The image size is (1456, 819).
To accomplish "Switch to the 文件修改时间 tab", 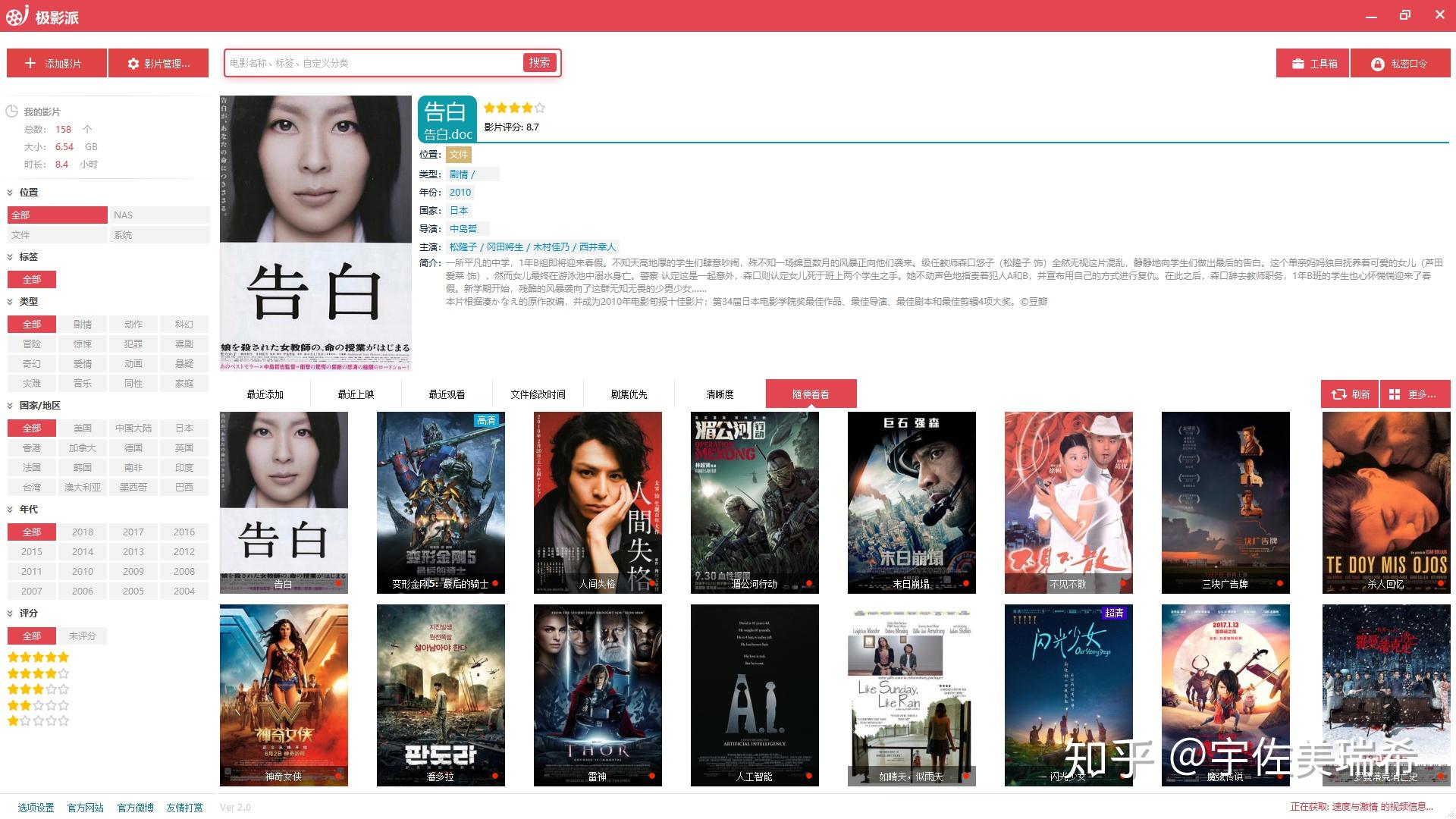I will pyautogui.click(x=538, y=394).
